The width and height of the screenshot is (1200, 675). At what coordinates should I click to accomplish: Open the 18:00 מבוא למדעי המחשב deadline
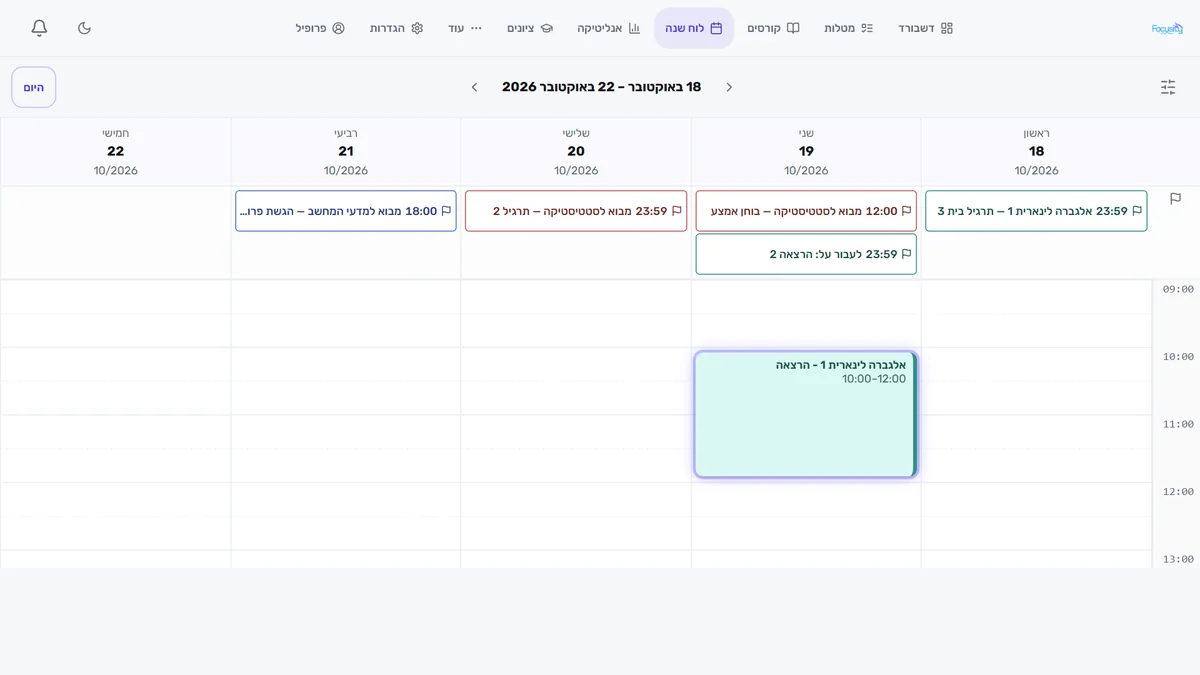point(346,211)
